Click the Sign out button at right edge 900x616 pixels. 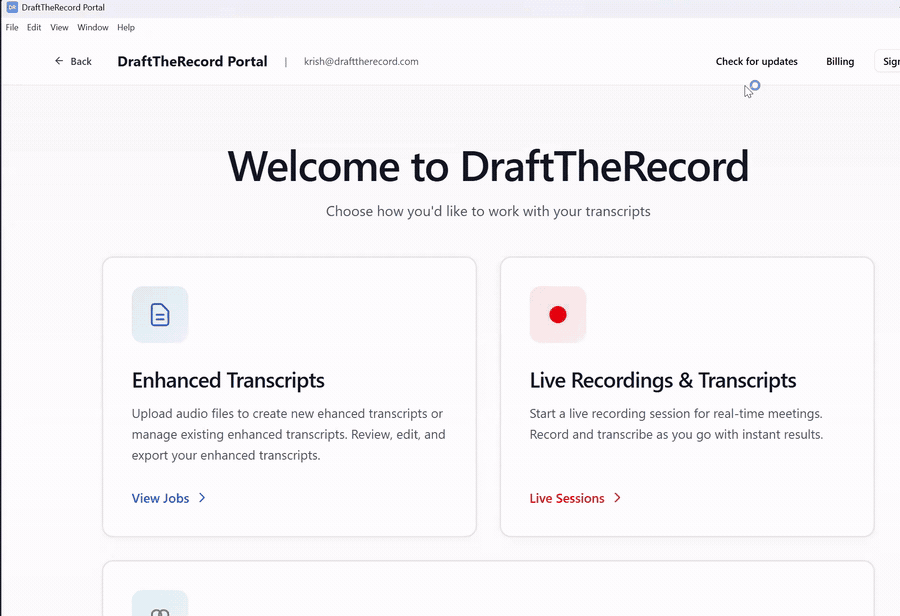[x=887, y=61]
